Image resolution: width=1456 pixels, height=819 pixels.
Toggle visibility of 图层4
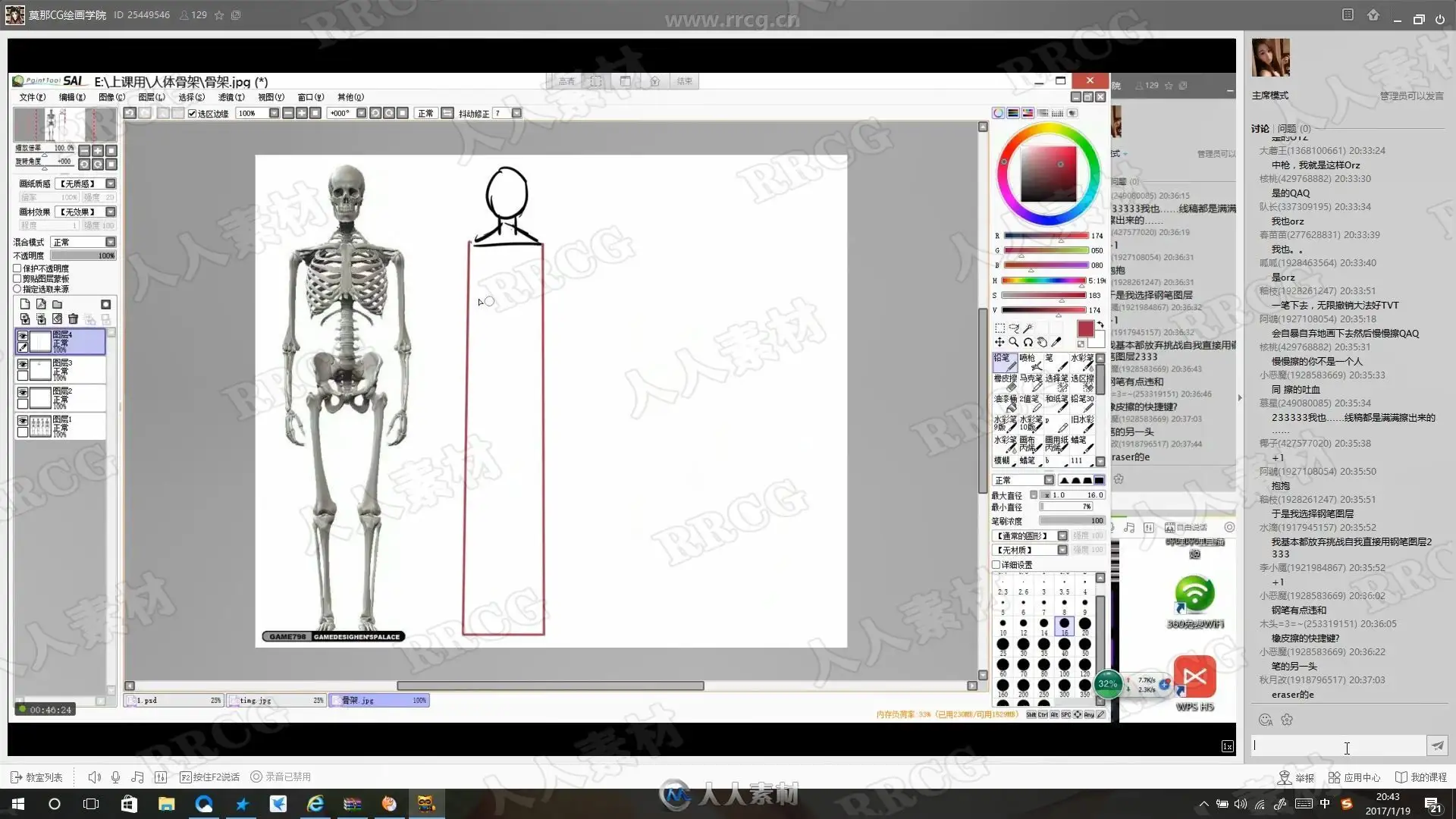point(23,336)
